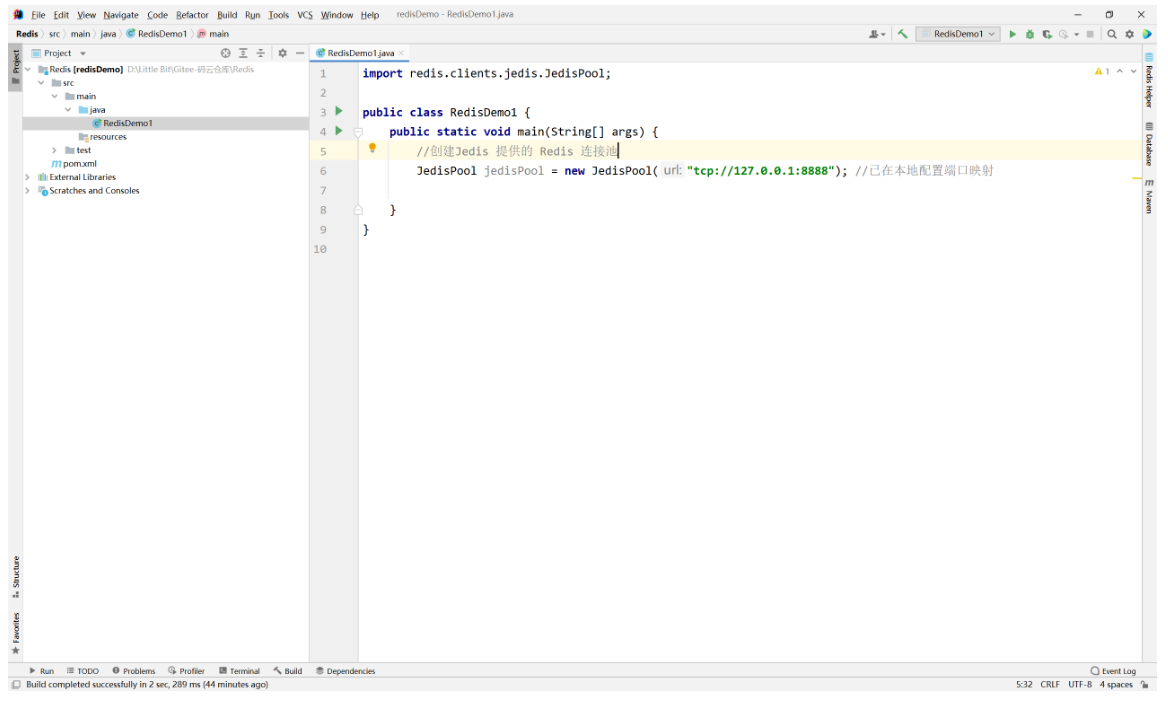
Task: Toggle the Run tool window
Action: (42, 671)
